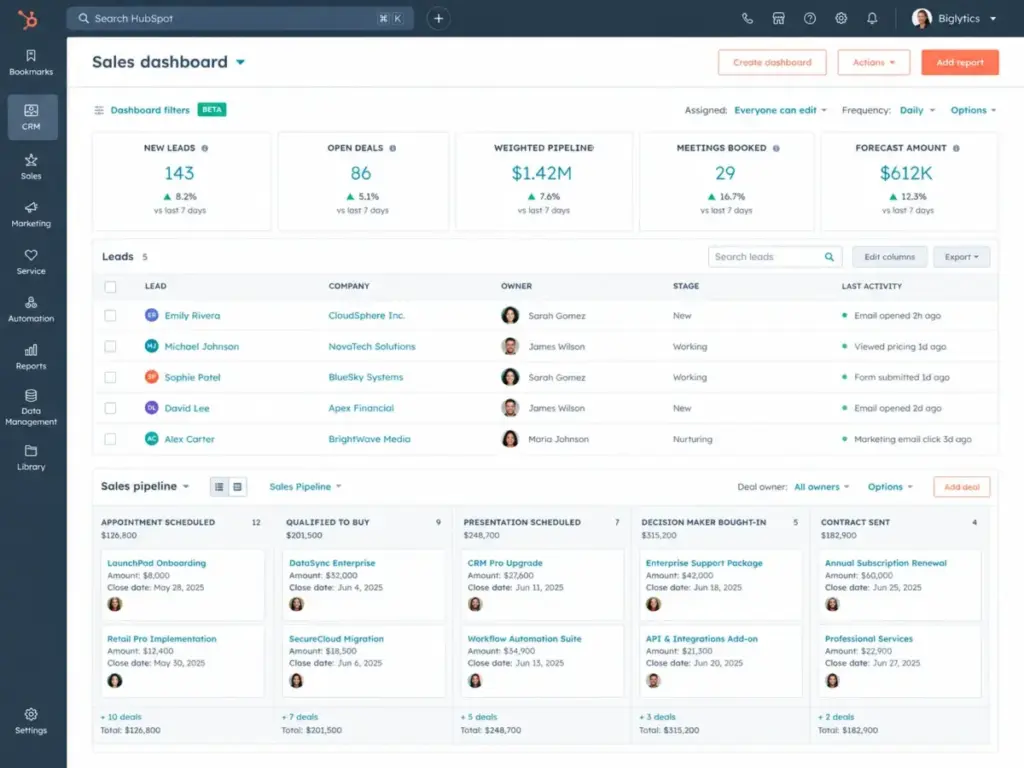
Task: Click the plus create button in top bar
Action: [x=439, y=18]
